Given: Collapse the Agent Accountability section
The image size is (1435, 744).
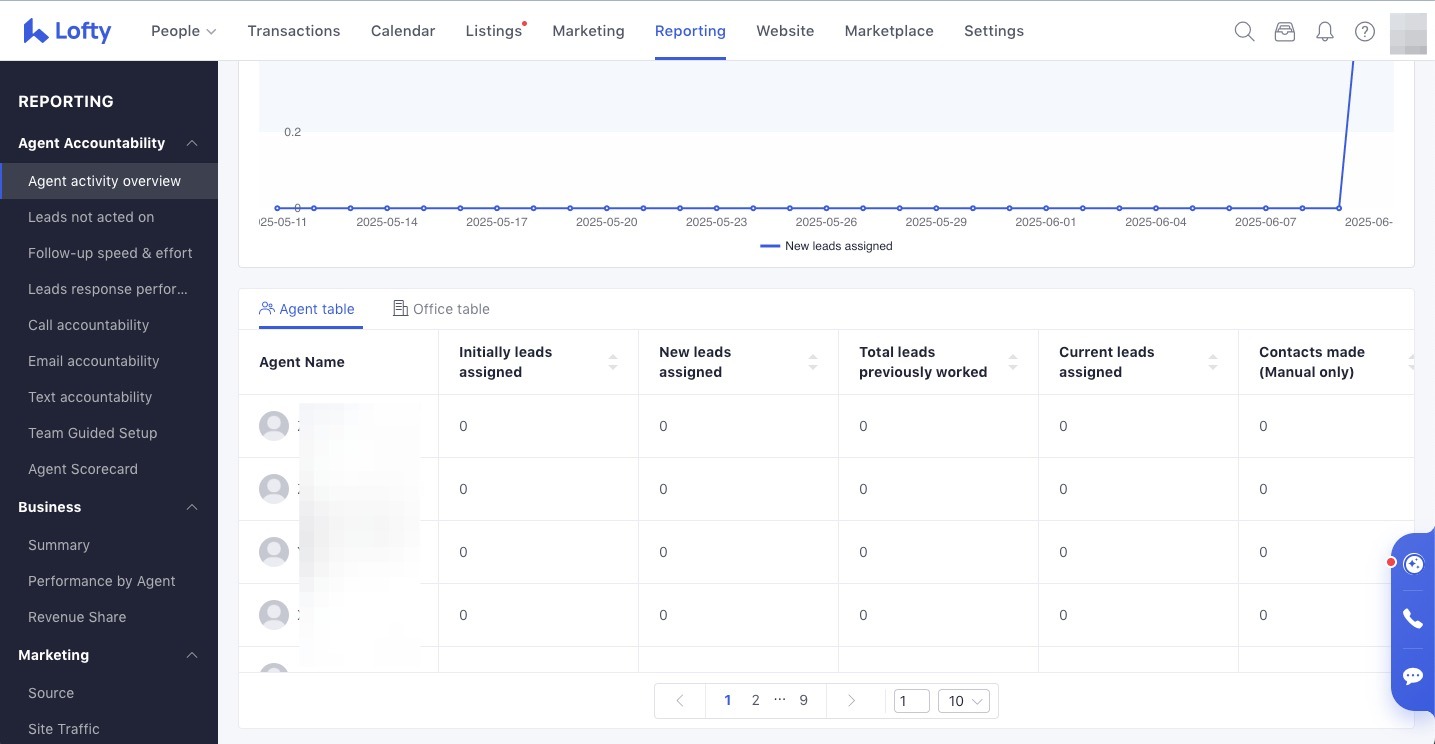Looking at the screenshot, I should pos(192,143).
